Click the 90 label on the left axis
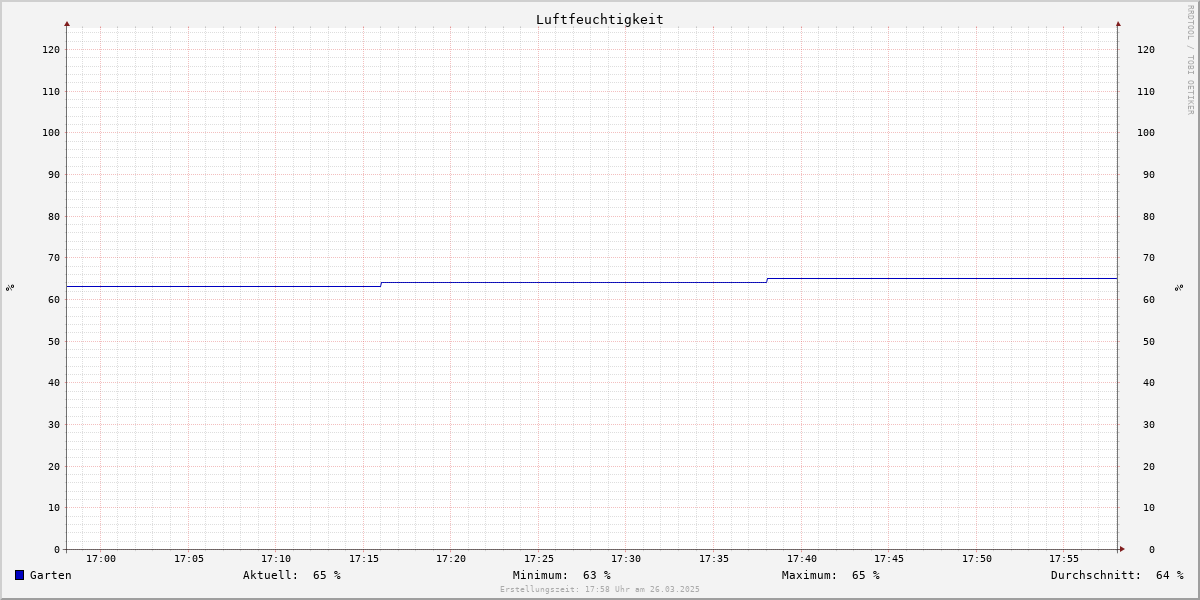This screenshot has height=600, width=1200. coord(54,175)
